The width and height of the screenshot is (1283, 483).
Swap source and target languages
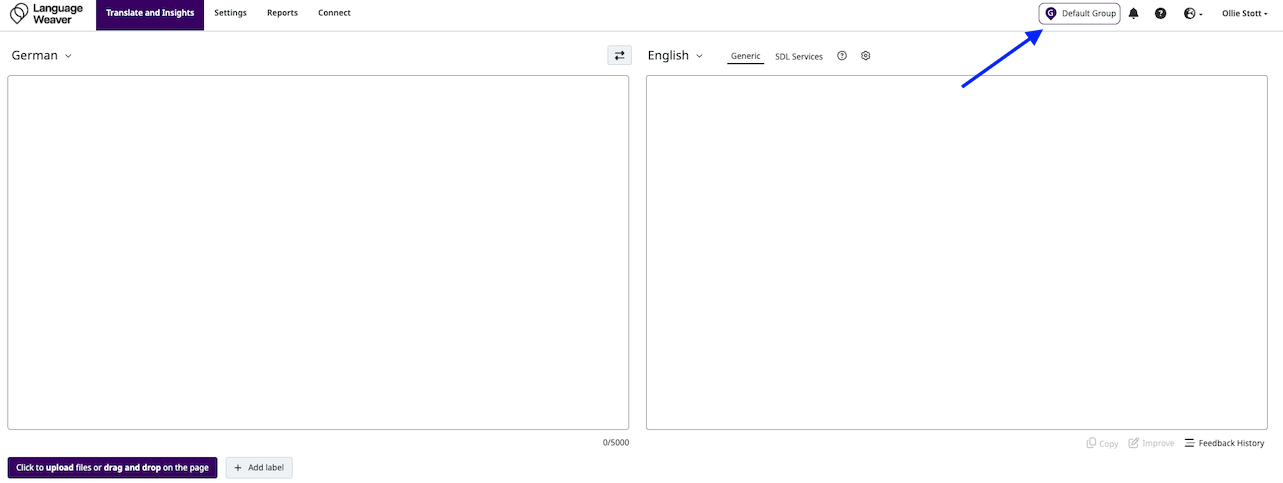click(619, 56)
